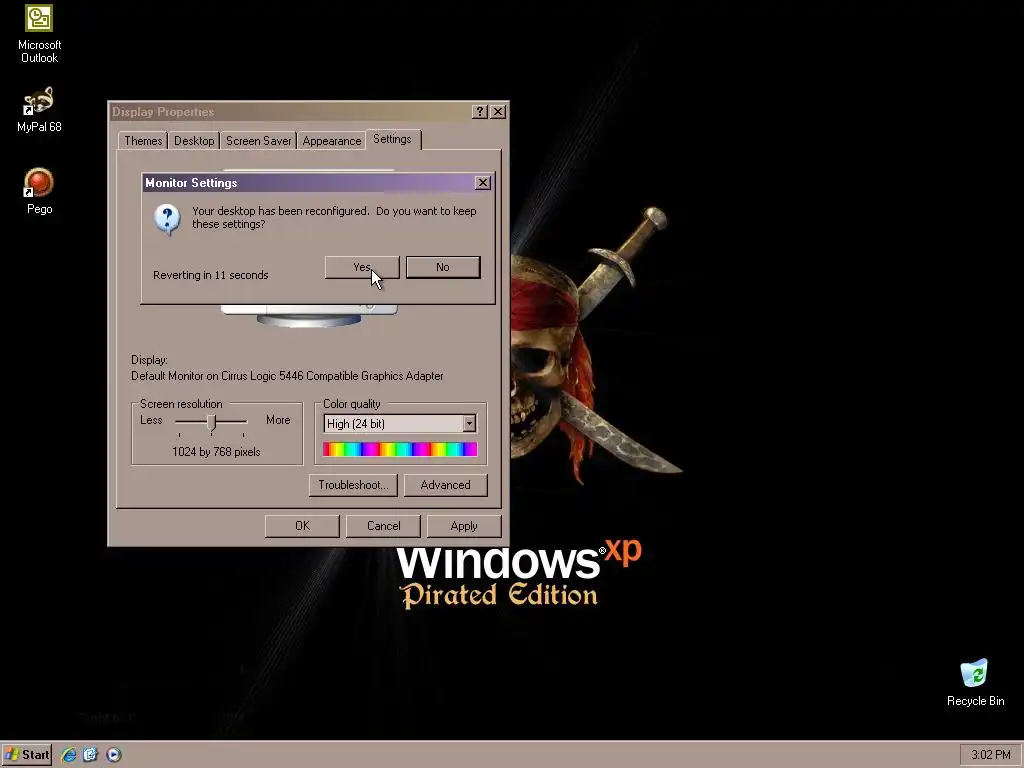
Task: Click the 'Reverting in 11 seconds' text
Action: click(x=211, y=275)
